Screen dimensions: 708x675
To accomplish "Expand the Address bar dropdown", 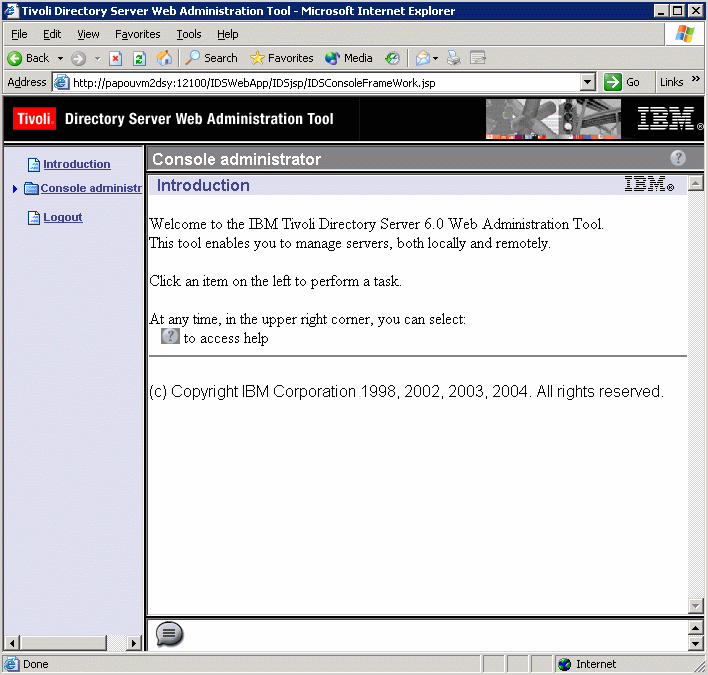I will click(x=587, y=82).
